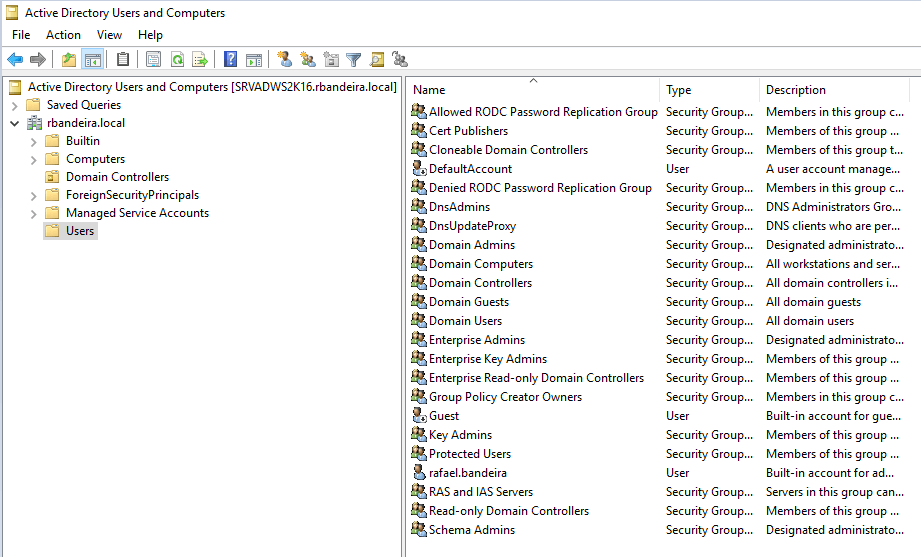Open the View menu
Viewport: 921px width, 557px height.
[109, 35]
